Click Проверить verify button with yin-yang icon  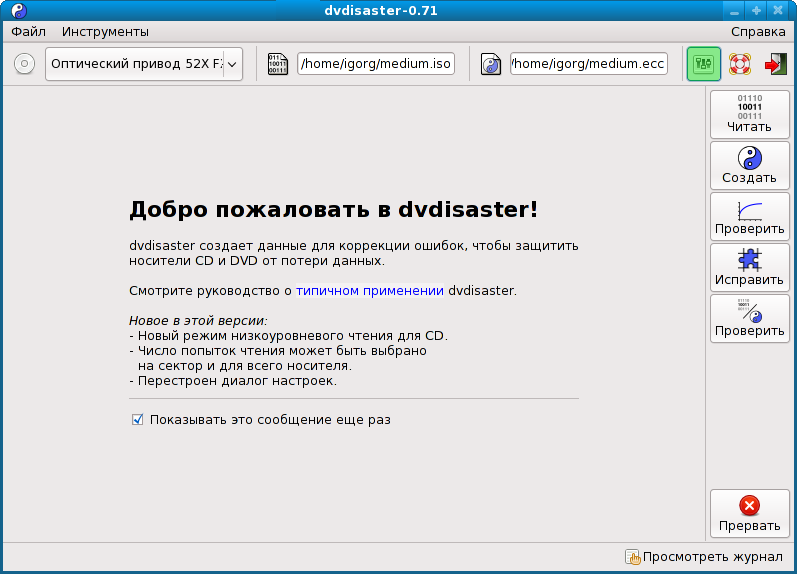tap(749, 318)
